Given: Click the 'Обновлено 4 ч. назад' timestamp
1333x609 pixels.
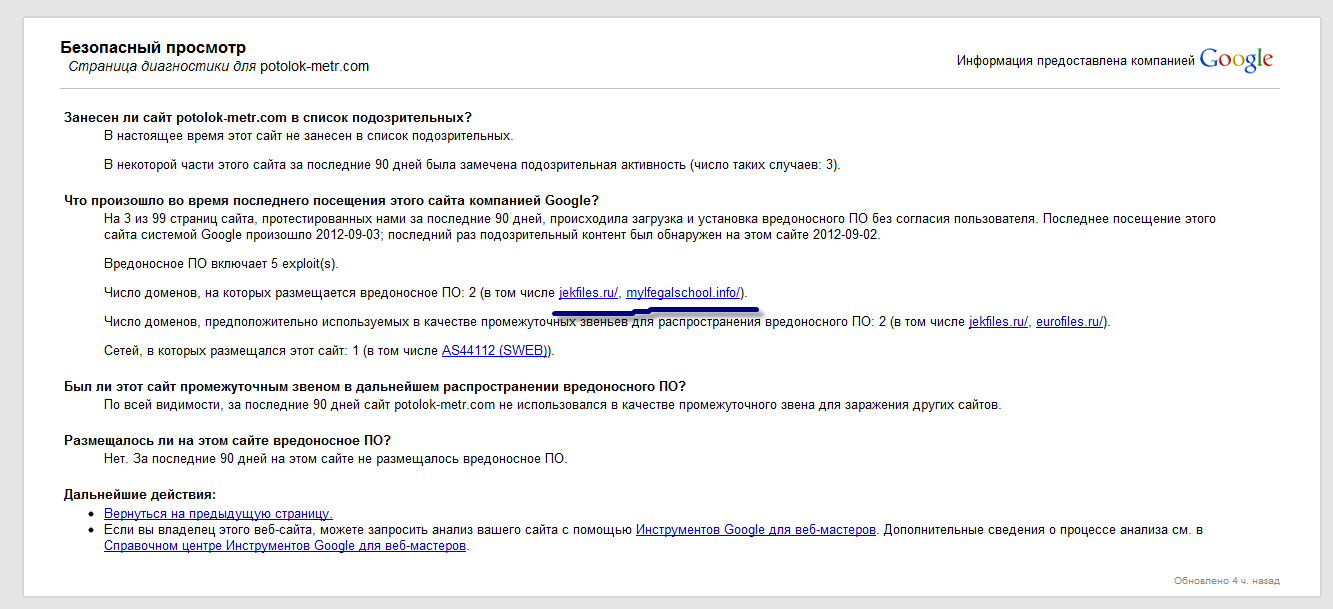Looking at the screenshot, I should (x=1226, y=581).
